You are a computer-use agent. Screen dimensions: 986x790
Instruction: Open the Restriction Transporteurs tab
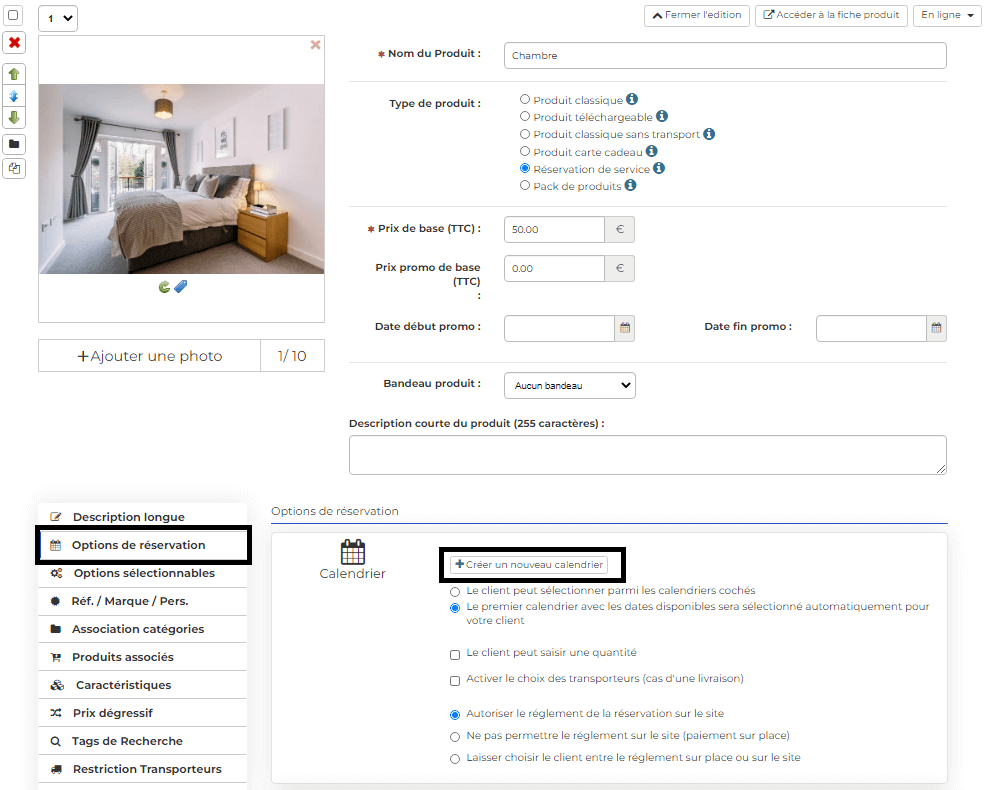143,769
